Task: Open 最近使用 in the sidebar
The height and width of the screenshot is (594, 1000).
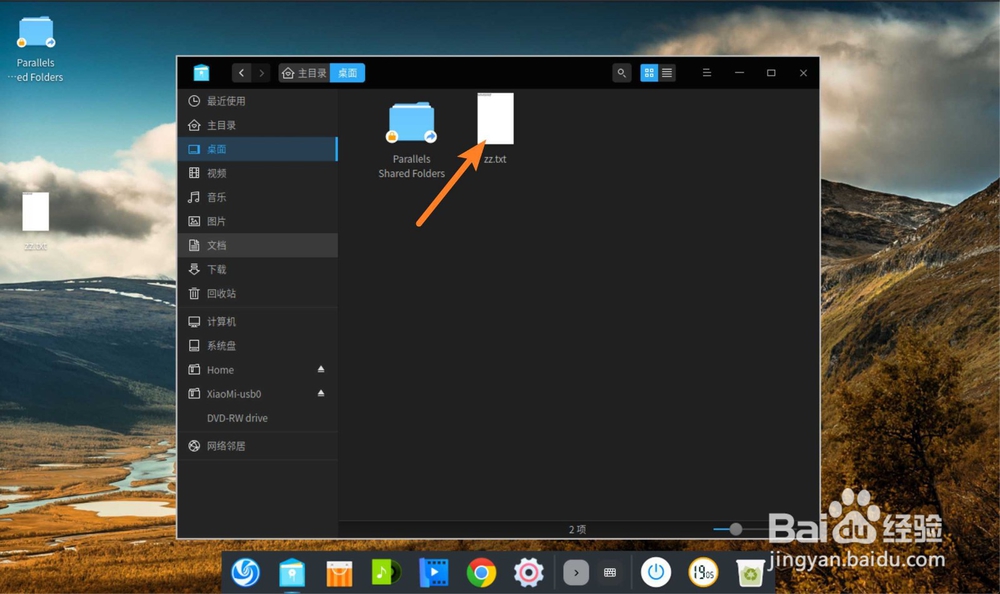Action: tap(258, 101)
